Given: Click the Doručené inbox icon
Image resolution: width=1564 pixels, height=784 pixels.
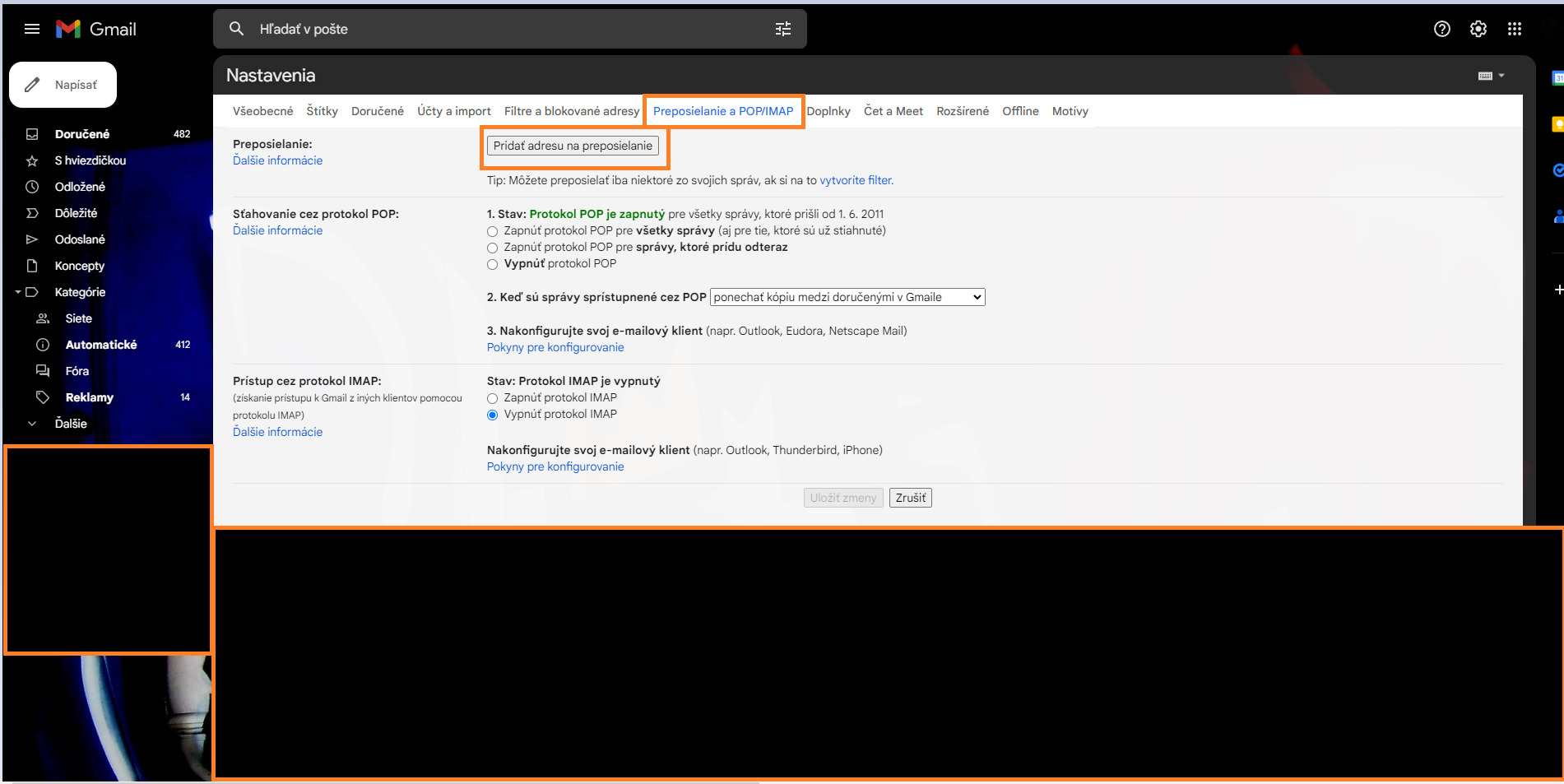Looking at the screenshot, I should pos(32,134).
